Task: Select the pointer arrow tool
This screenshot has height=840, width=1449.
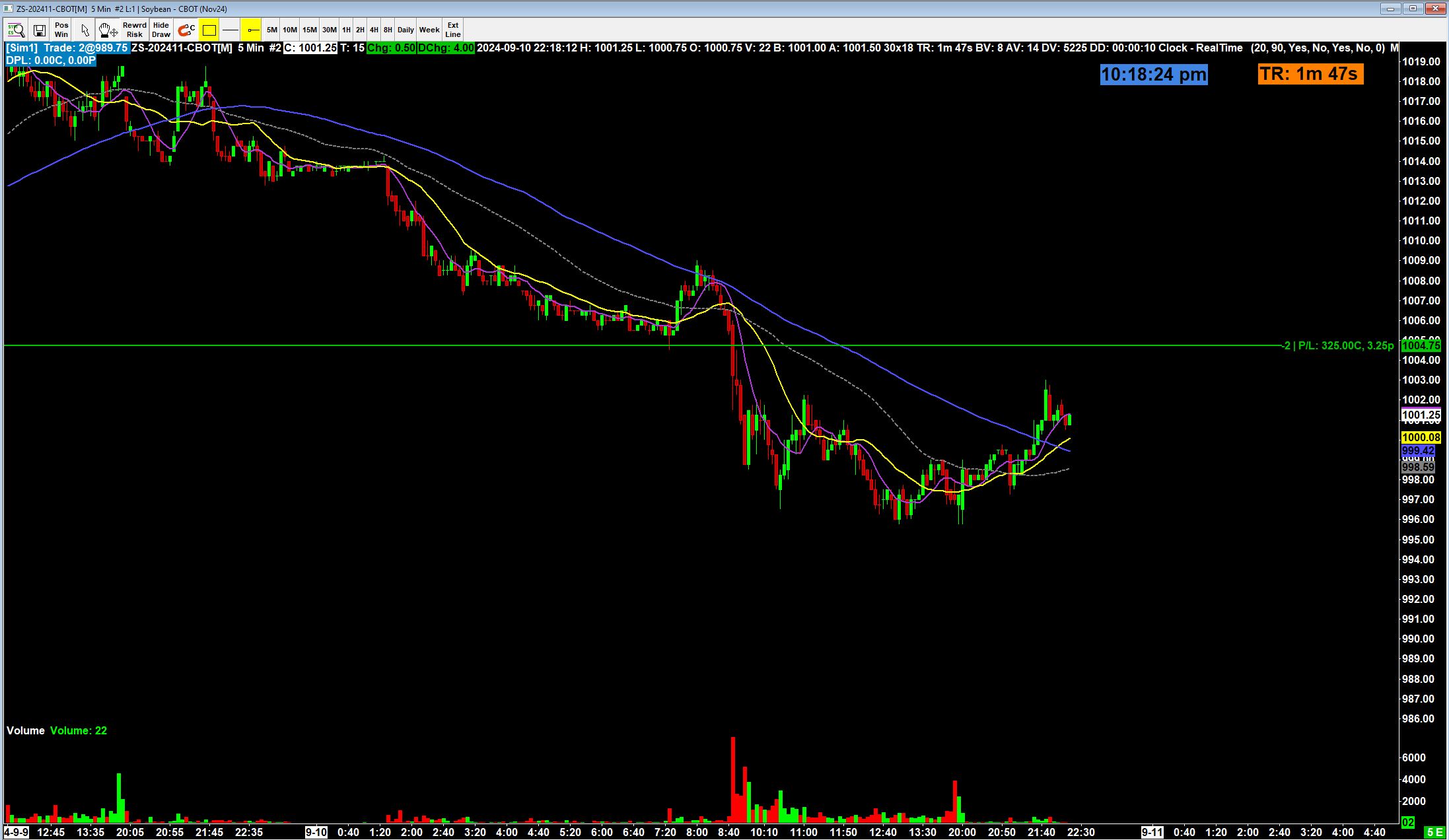Action: point(85,30)
